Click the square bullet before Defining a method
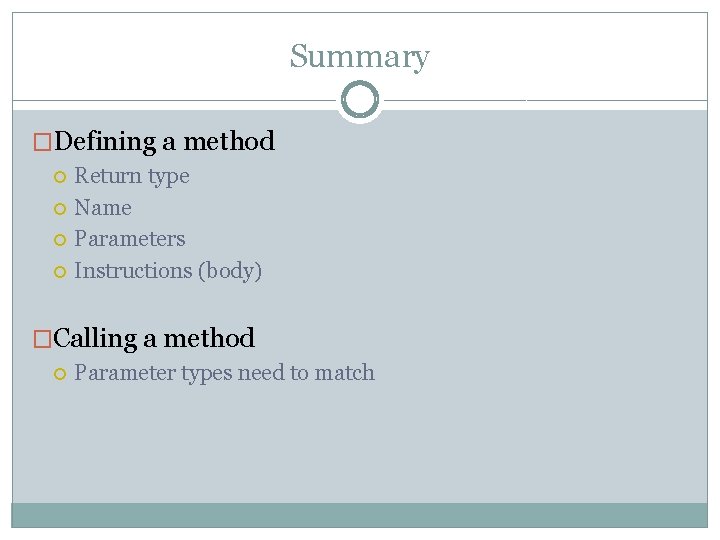720x540 pixels. pyautogui.click(x=43, y=143)
